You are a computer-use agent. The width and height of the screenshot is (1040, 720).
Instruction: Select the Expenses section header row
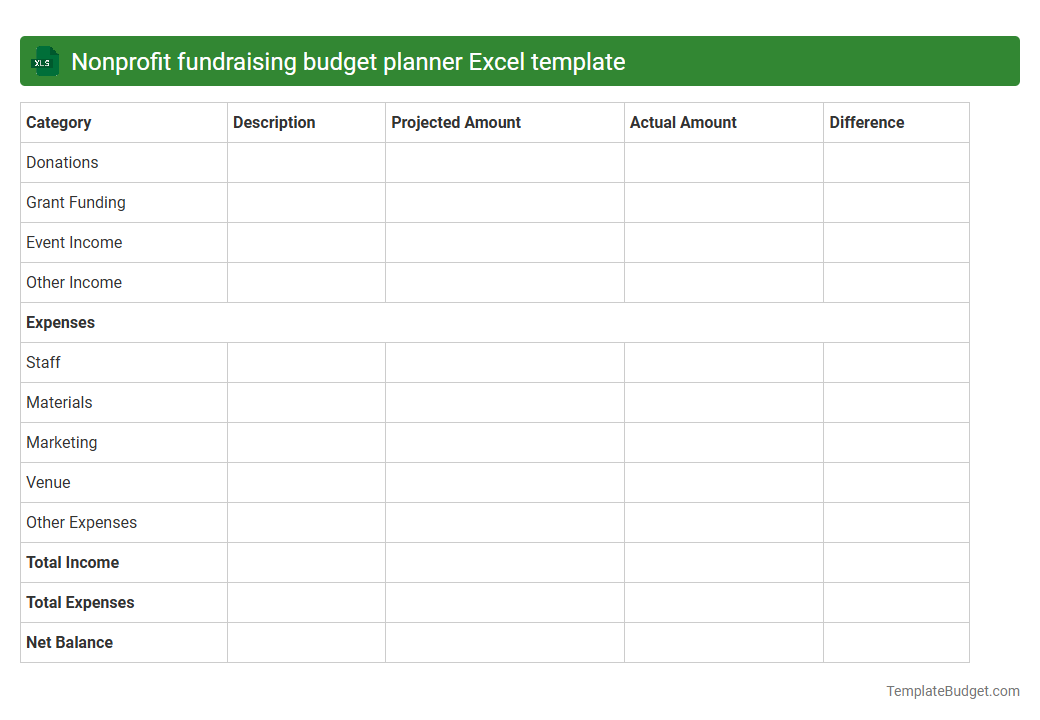click(x=60, y=322)
